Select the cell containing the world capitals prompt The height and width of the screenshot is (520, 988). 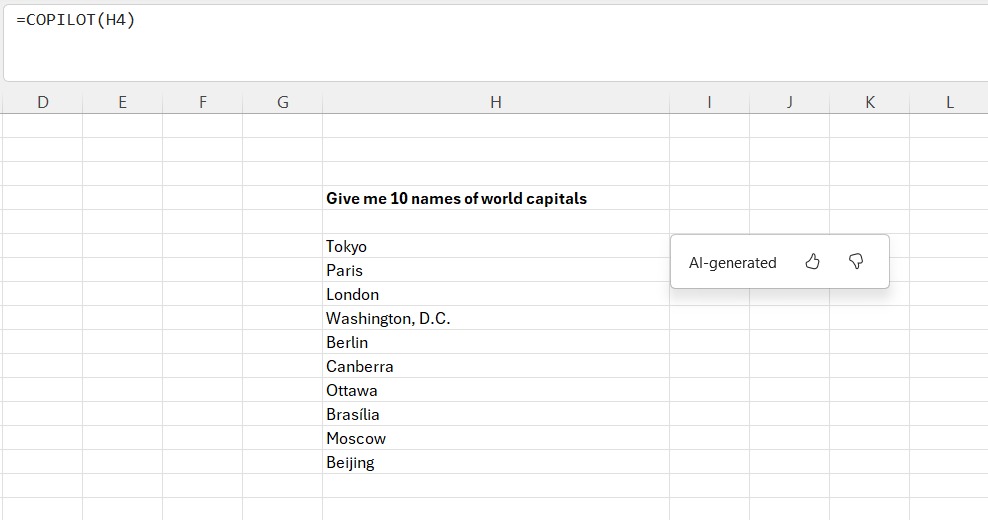496,198
